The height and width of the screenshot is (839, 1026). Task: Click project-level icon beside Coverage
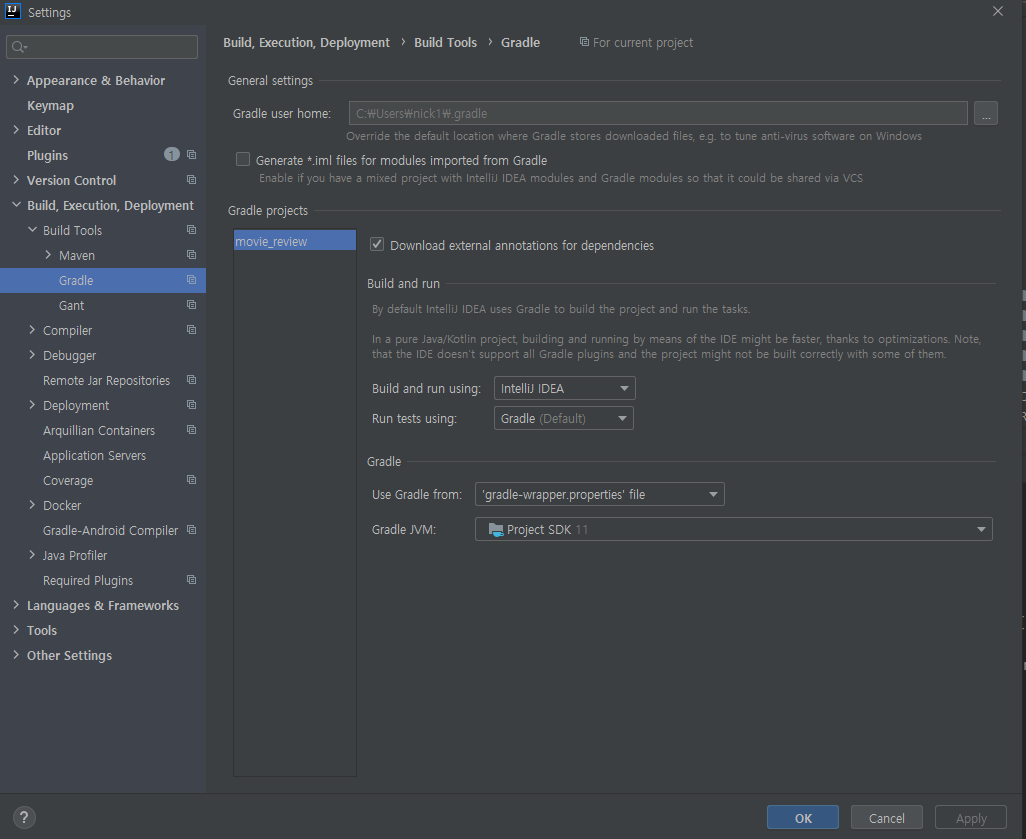191,480
